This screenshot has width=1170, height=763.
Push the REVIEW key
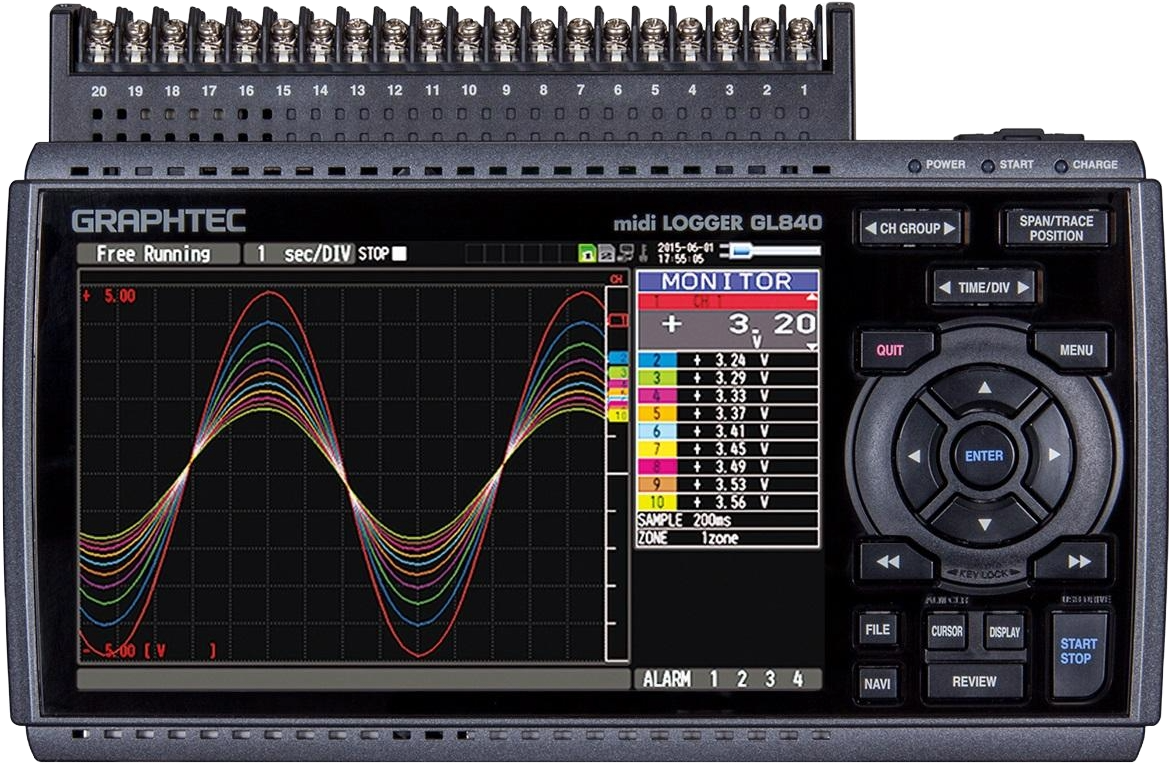(x=974, y=681)
